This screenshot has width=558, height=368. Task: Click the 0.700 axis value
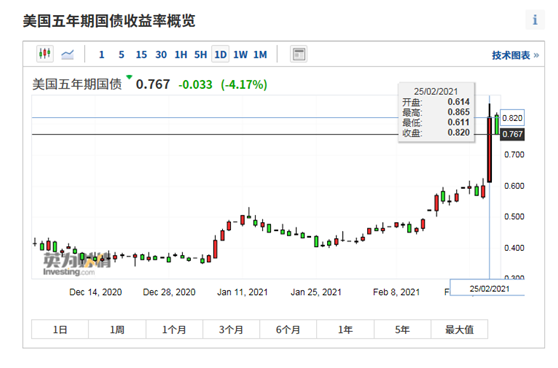pos(514,155)
